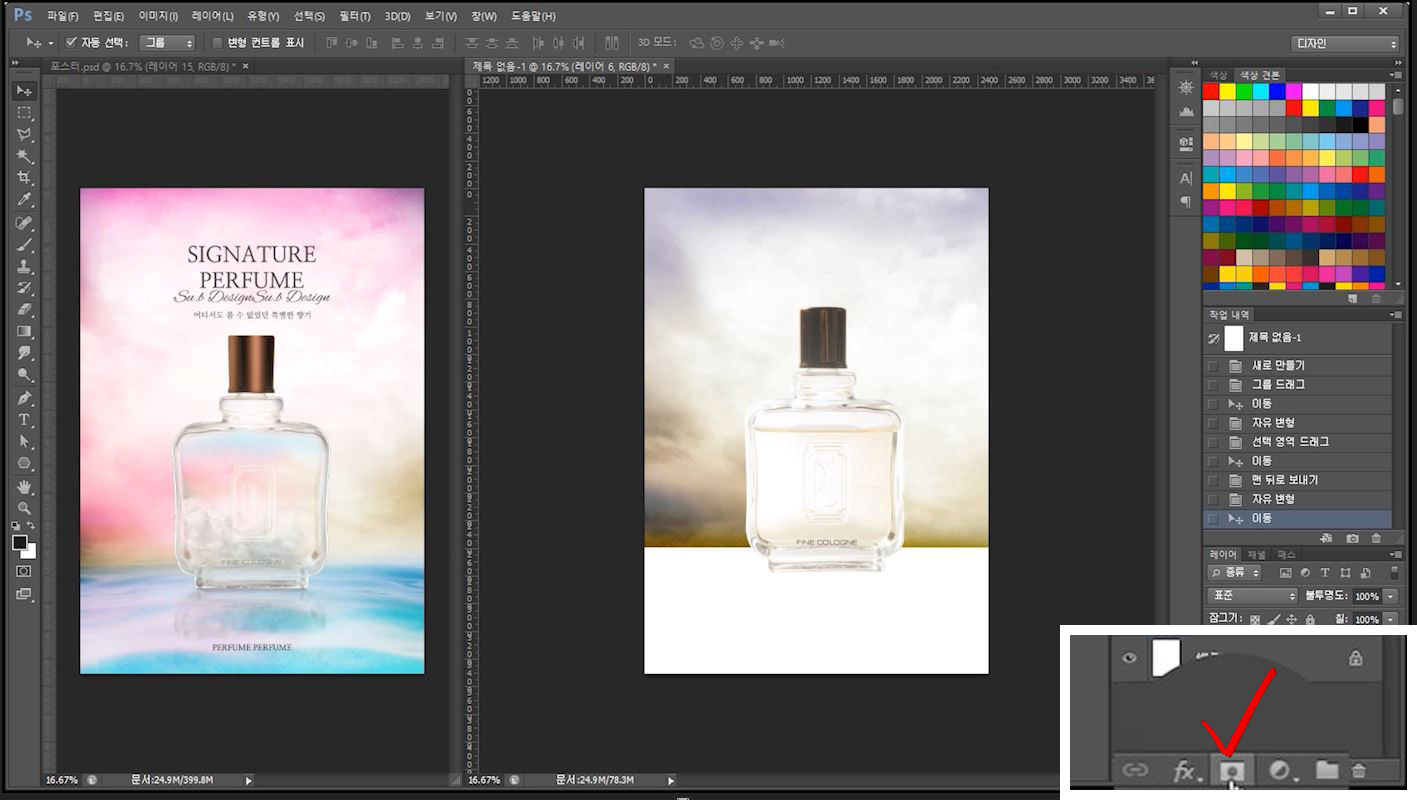Click the foreground color black box
This screenshot has height=800, width=1417.
[19, 542]
